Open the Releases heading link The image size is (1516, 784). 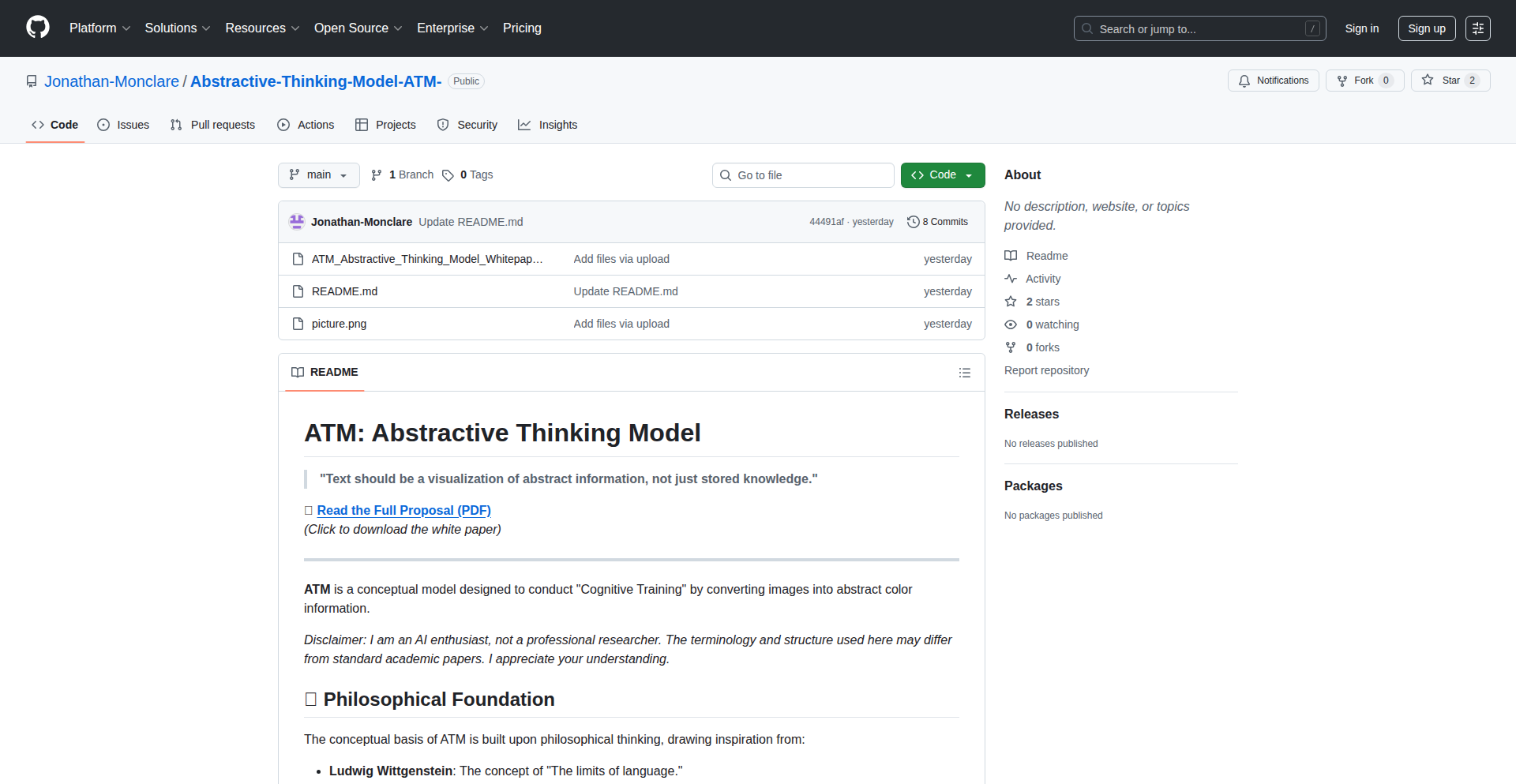[1031, 414]
